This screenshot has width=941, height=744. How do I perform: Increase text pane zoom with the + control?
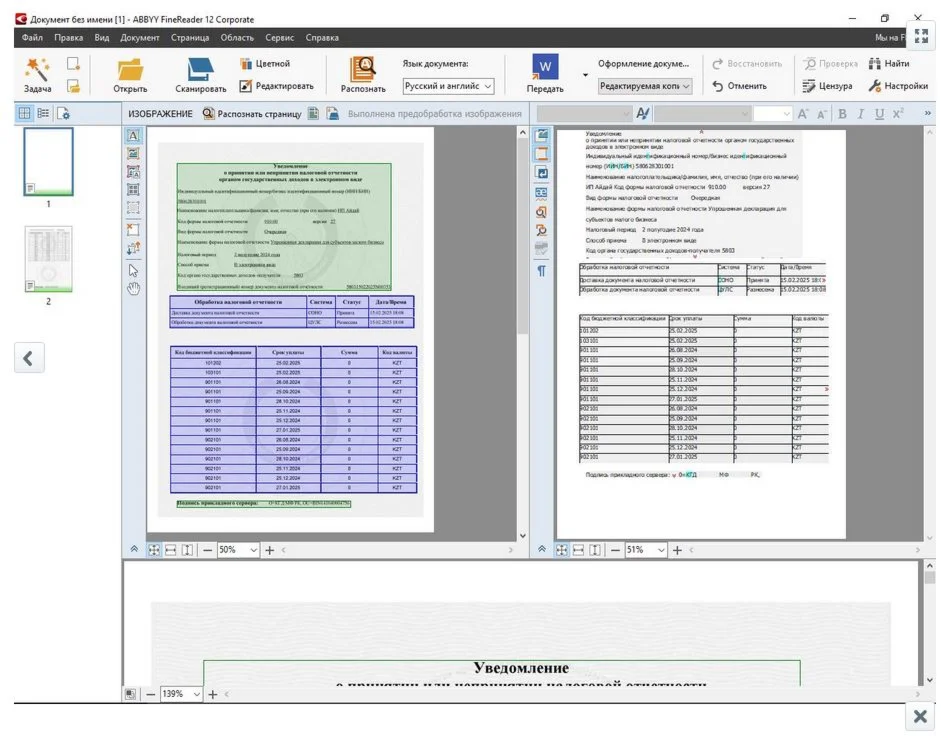pyautogui.click(x=210, y=693)
